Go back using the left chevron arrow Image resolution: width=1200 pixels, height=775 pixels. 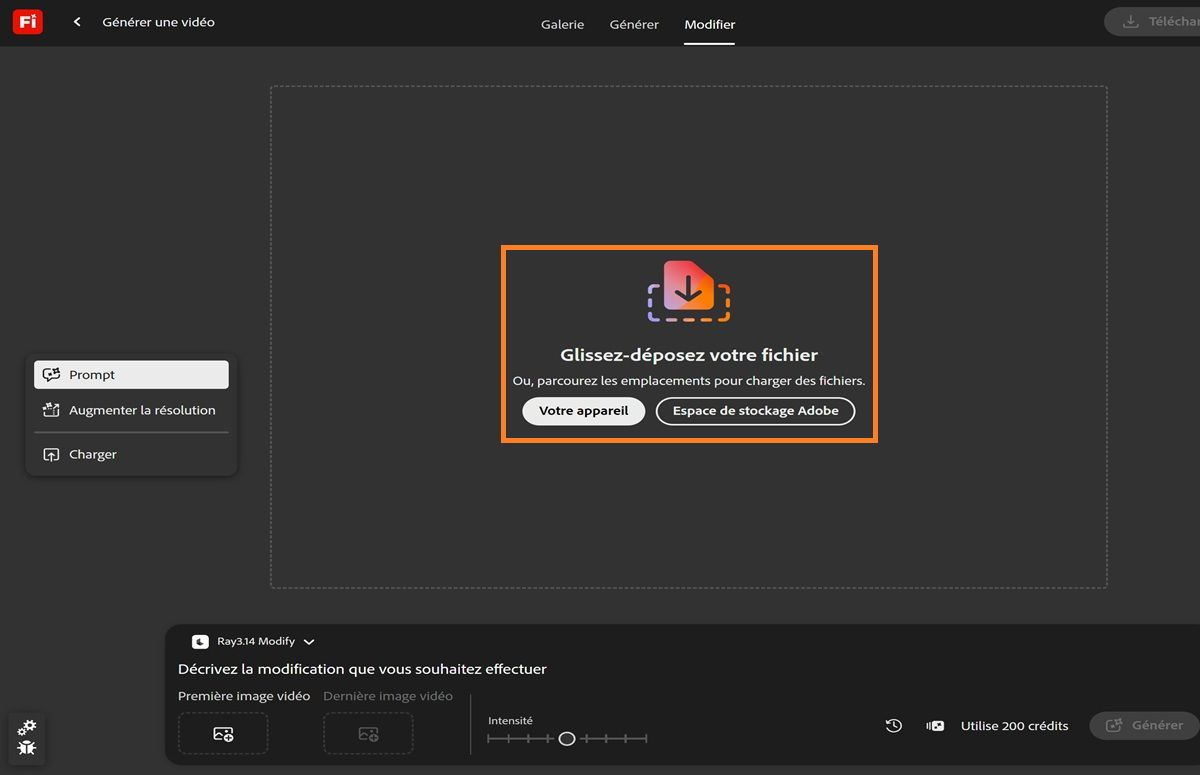[x=77, y=22]
